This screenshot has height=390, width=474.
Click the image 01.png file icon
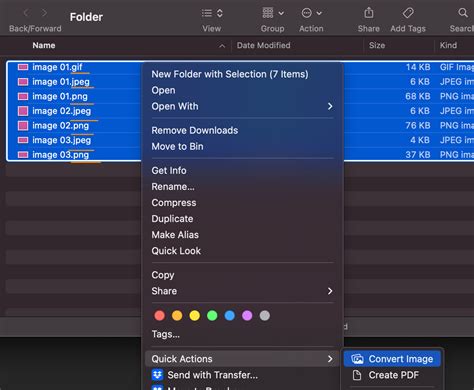(x=23, y=96)
